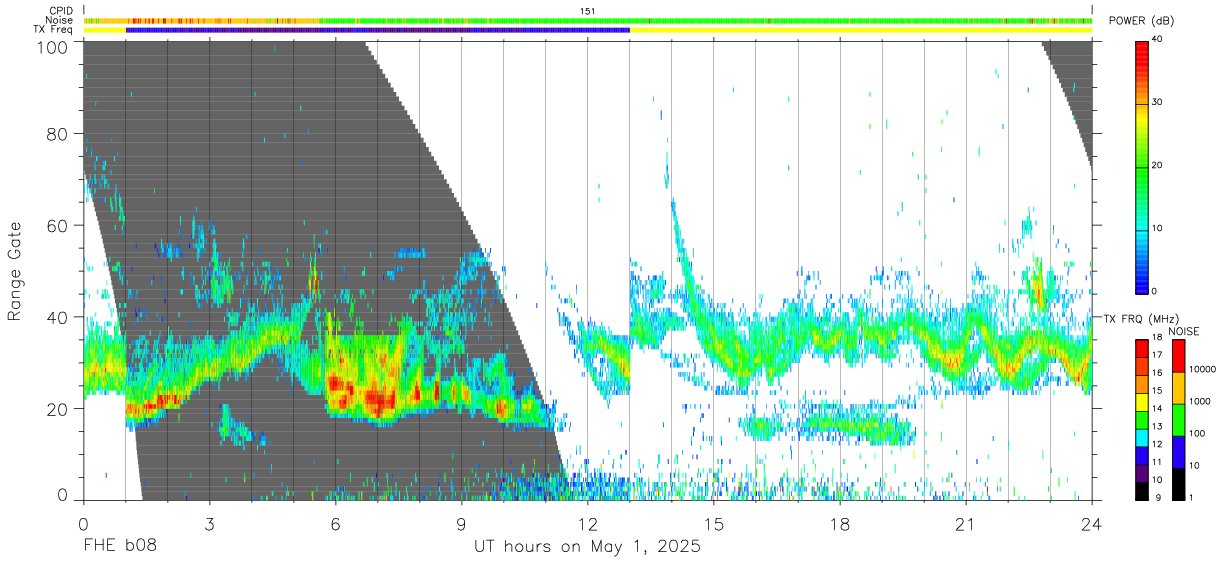Click the x-axis hour label 6
The height and width of the screenshot is (567, 1228).
pos(336,524)
